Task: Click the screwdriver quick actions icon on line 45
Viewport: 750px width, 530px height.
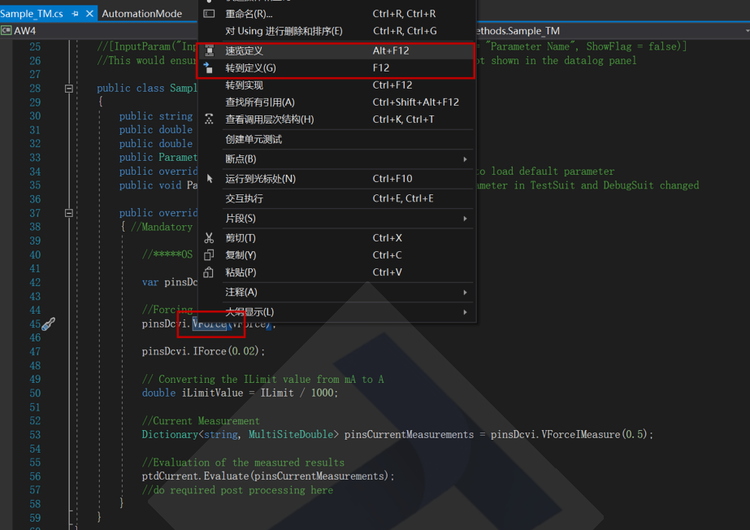Action: 49,324
